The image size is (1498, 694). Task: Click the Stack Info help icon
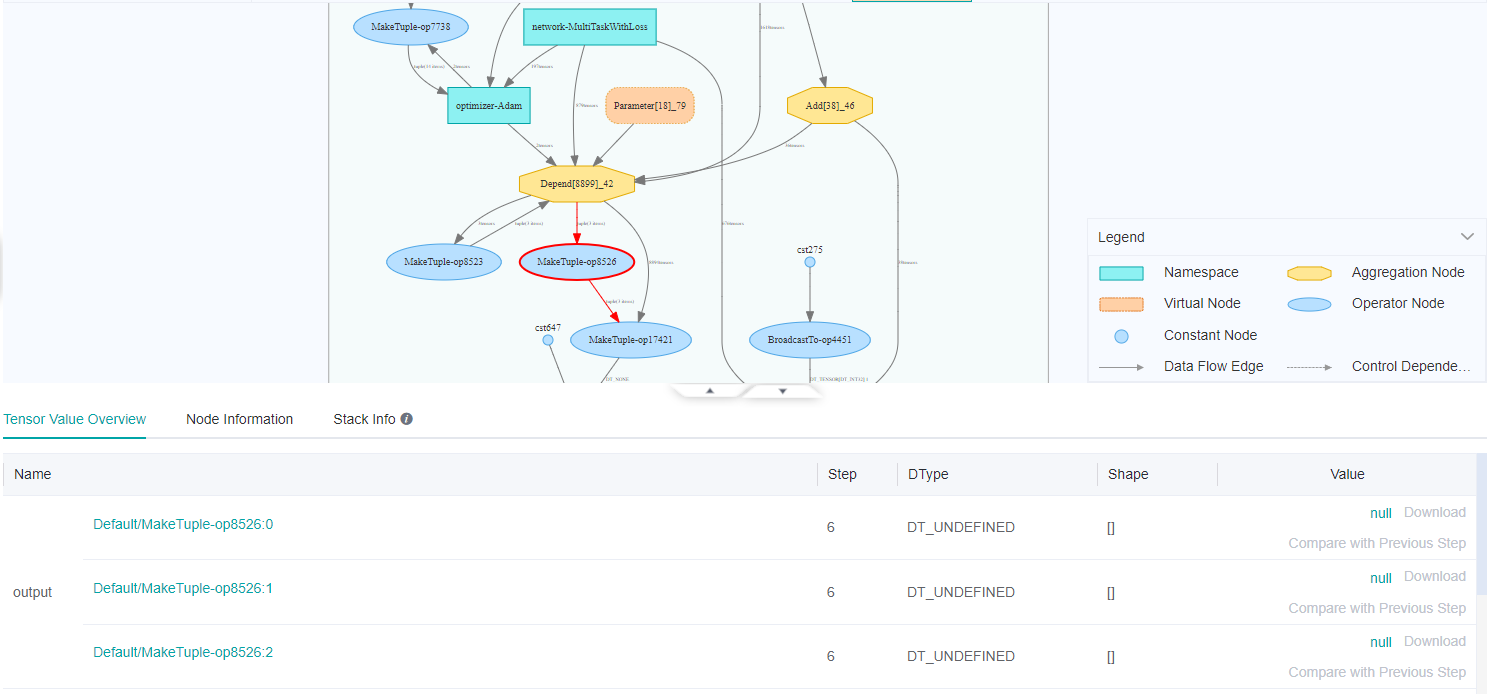click(407, 419)
